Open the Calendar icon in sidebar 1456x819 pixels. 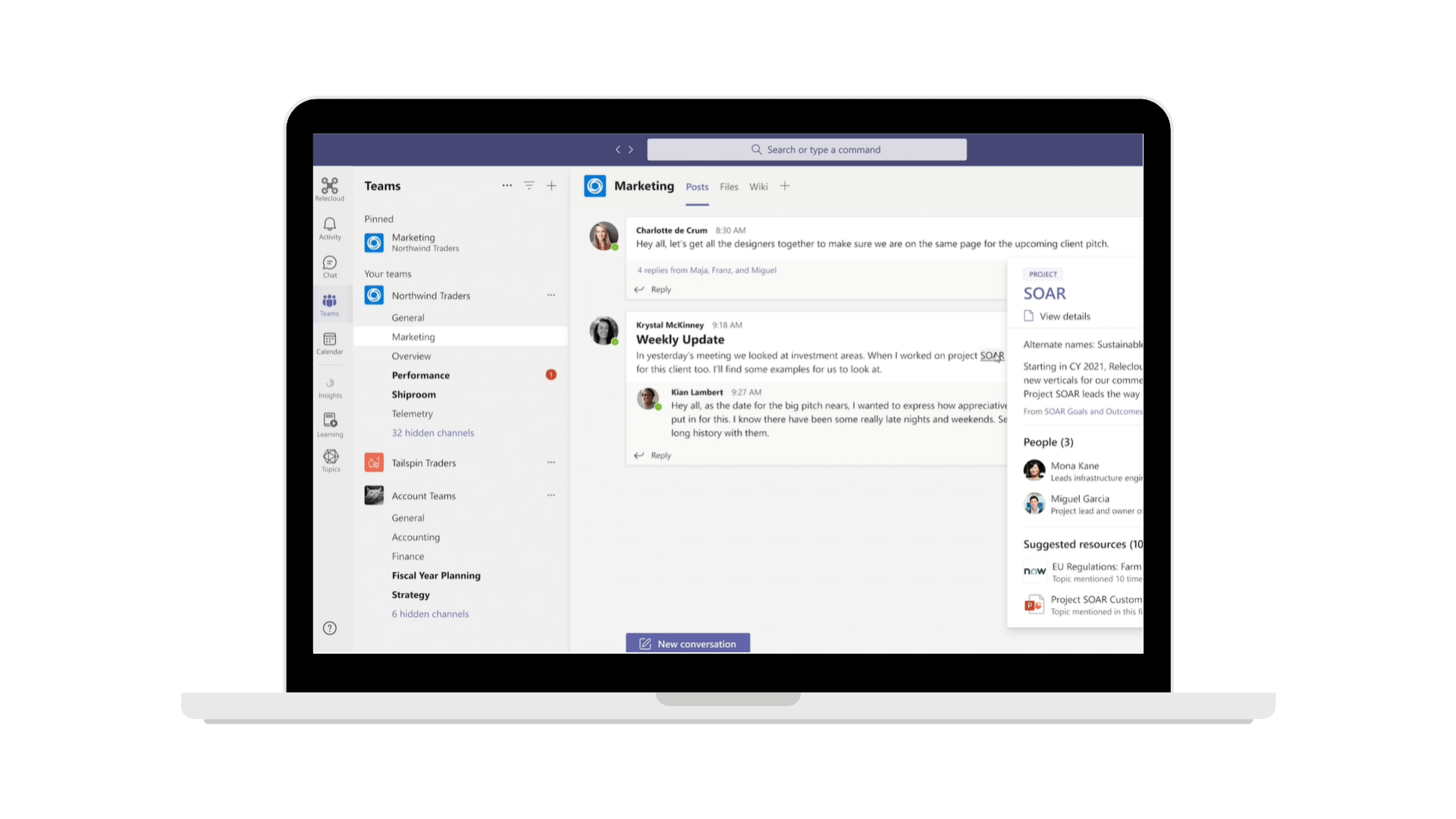click(329, 343)
